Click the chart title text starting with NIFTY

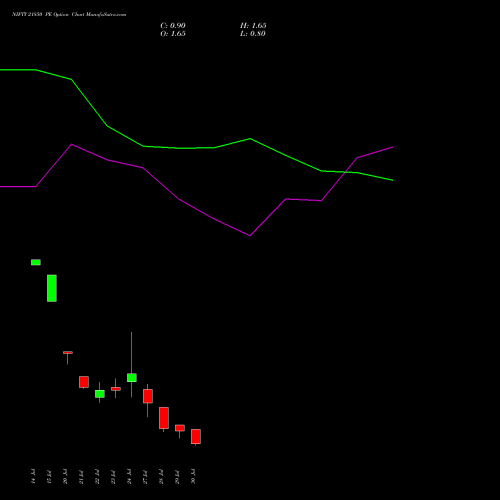[69, 15]
